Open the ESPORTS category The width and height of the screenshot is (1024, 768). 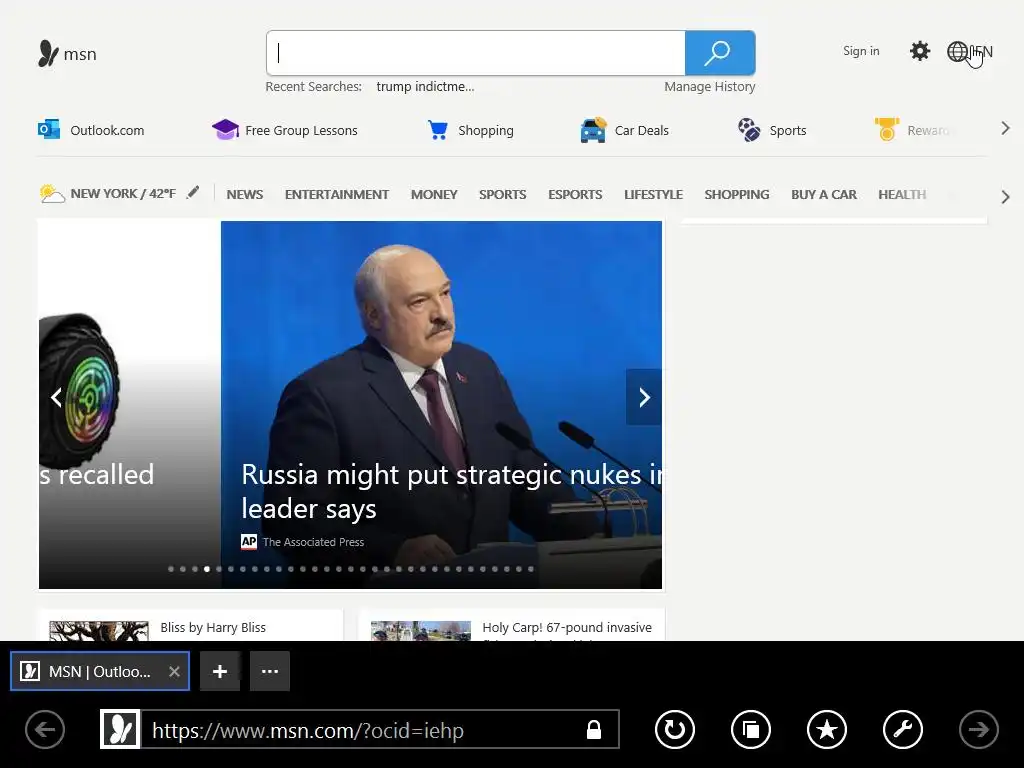tap(575, 195)
